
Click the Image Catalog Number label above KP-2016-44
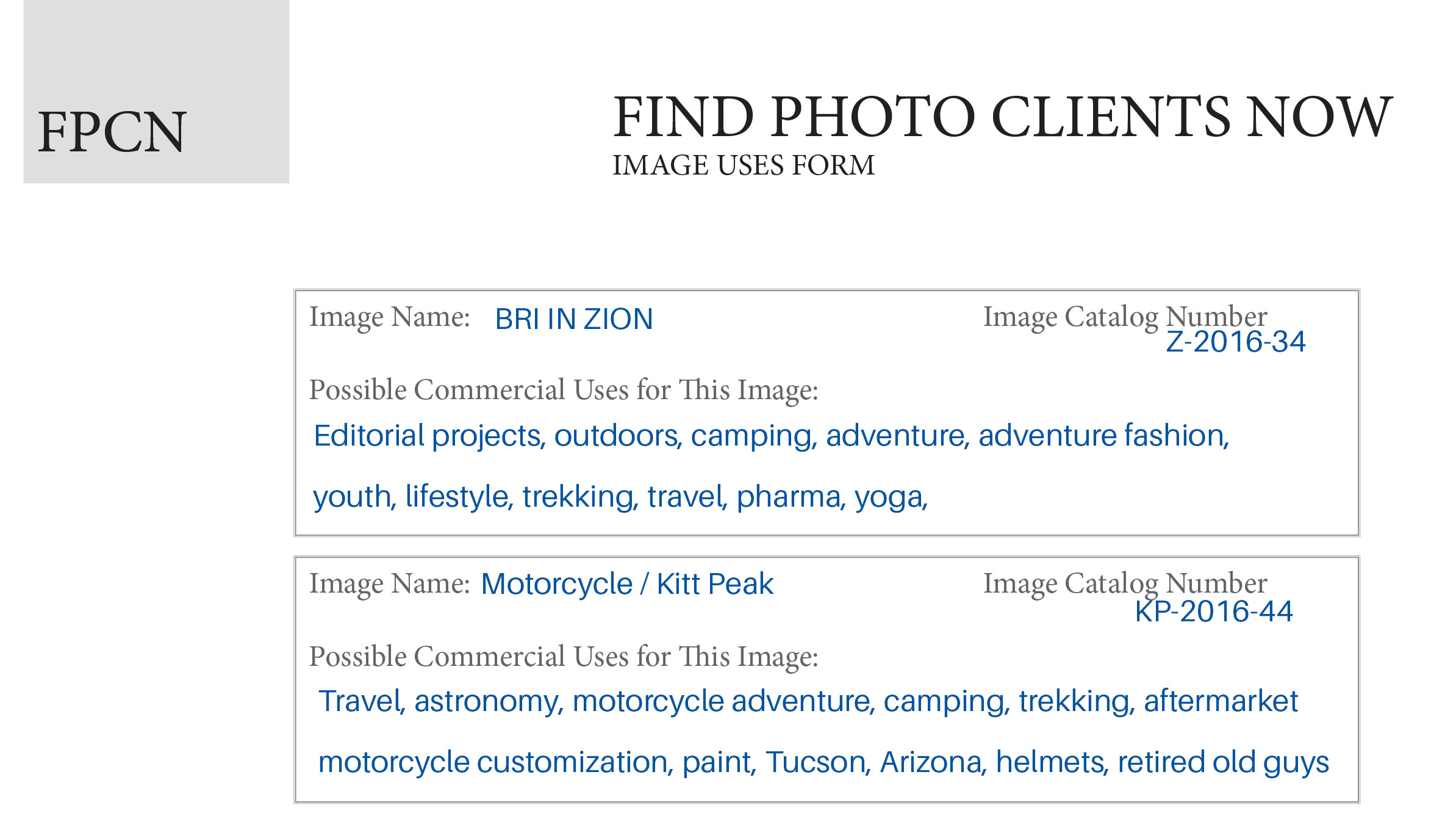point(1125,583)
